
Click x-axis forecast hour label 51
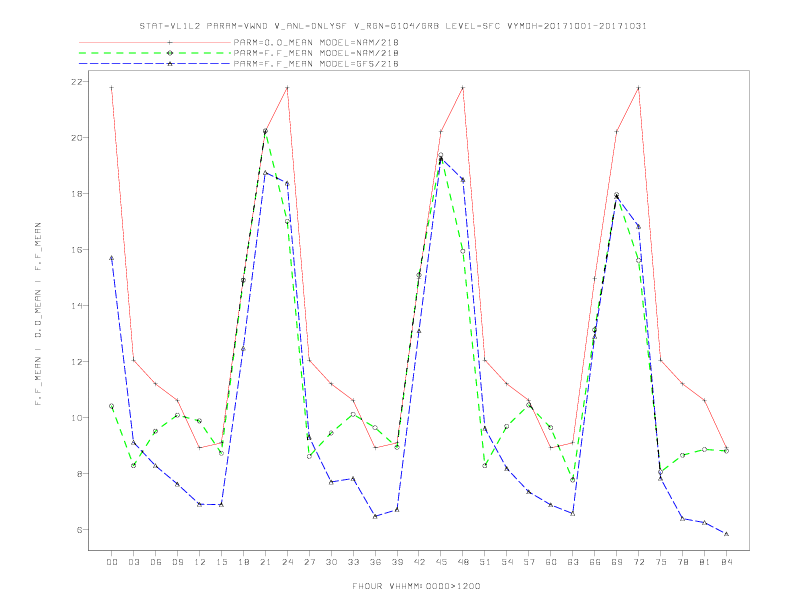coord(485,562)
